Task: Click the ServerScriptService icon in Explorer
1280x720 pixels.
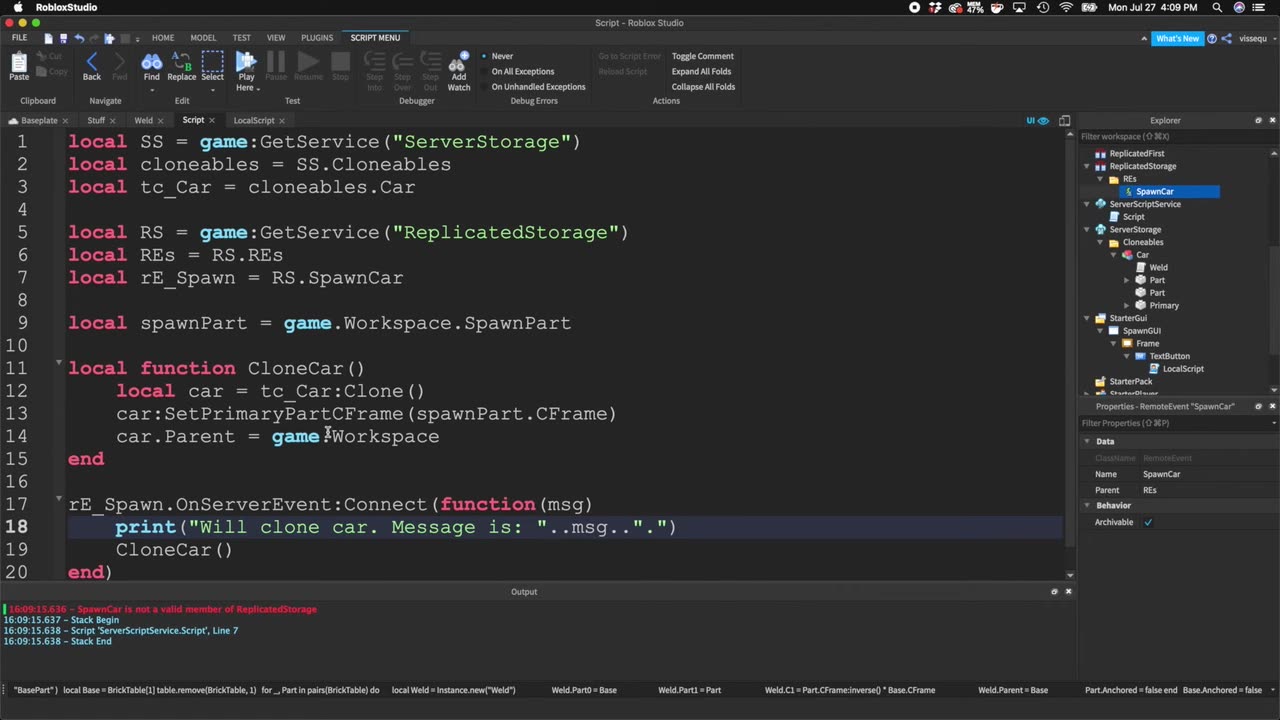Action: coord(1100,204)
